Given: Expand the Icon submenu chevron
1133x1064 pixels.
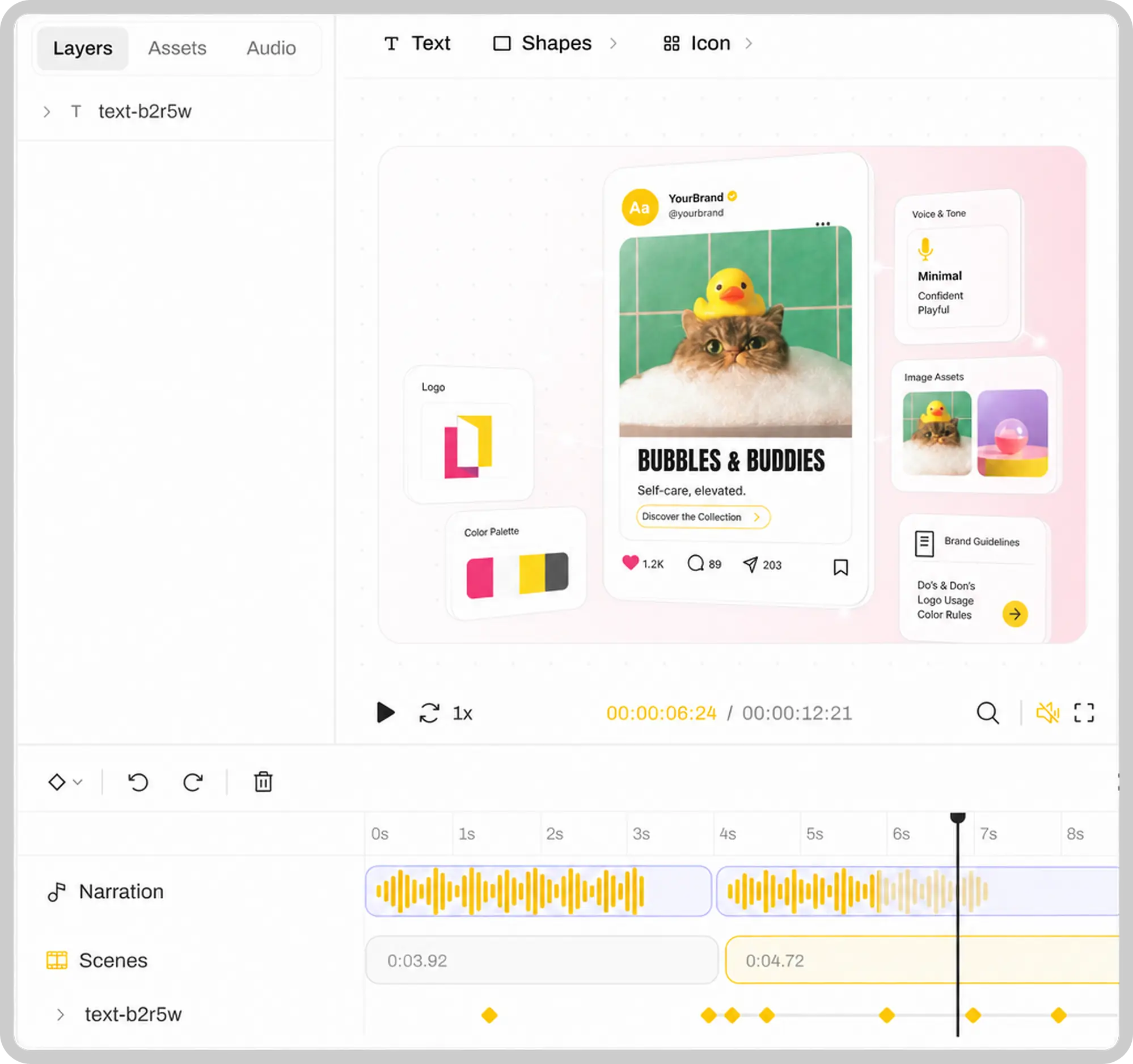Looking at the screenshot, I should [x=749, y=43].
